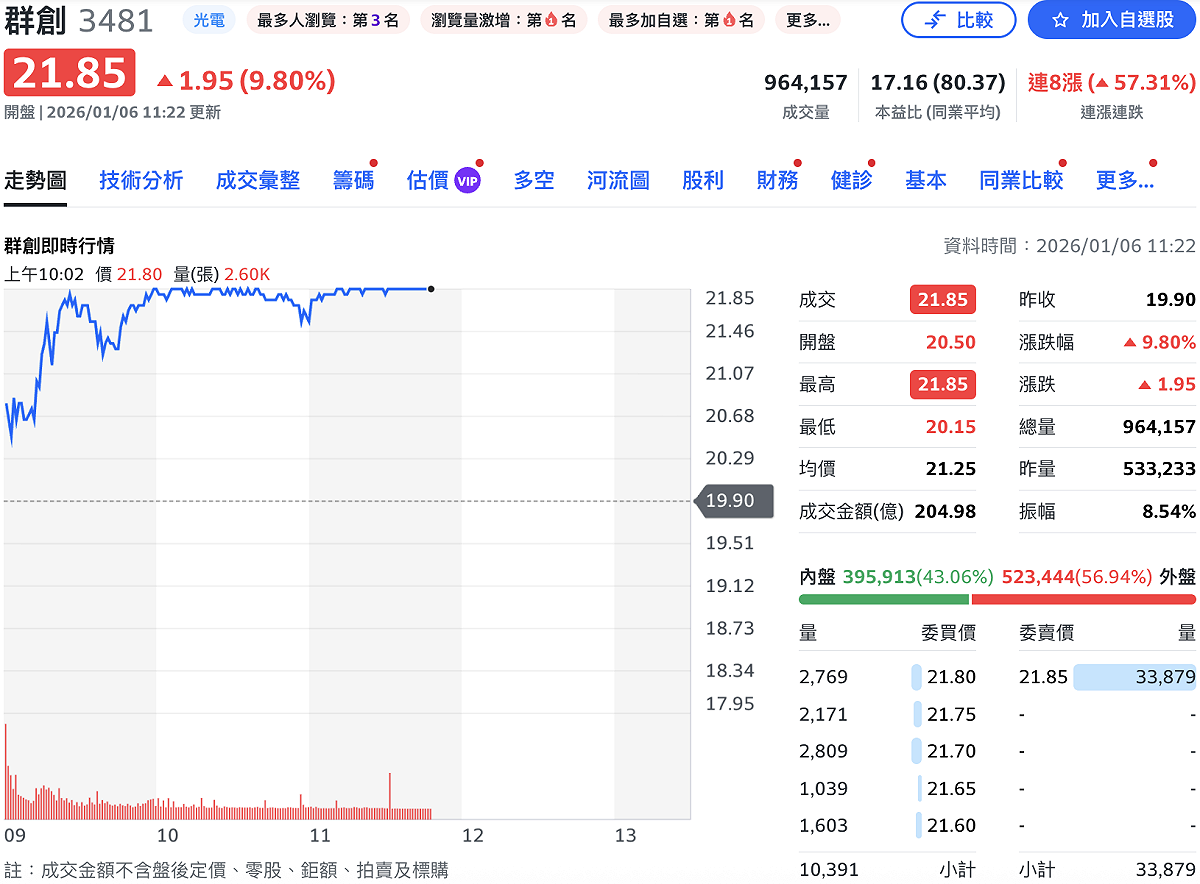Viewport: 1200px width, 884px height.
Task: Click the green-red 內盤/外盤 ratio bar
Action: click(x=997, y=599)
